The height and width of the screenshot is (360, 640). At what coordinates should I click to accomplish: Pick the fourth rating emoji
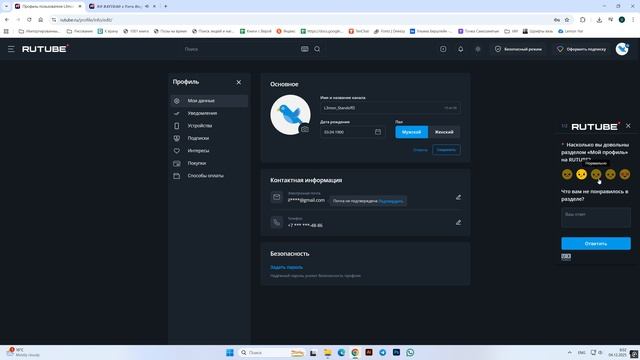(x=610, y=175)
